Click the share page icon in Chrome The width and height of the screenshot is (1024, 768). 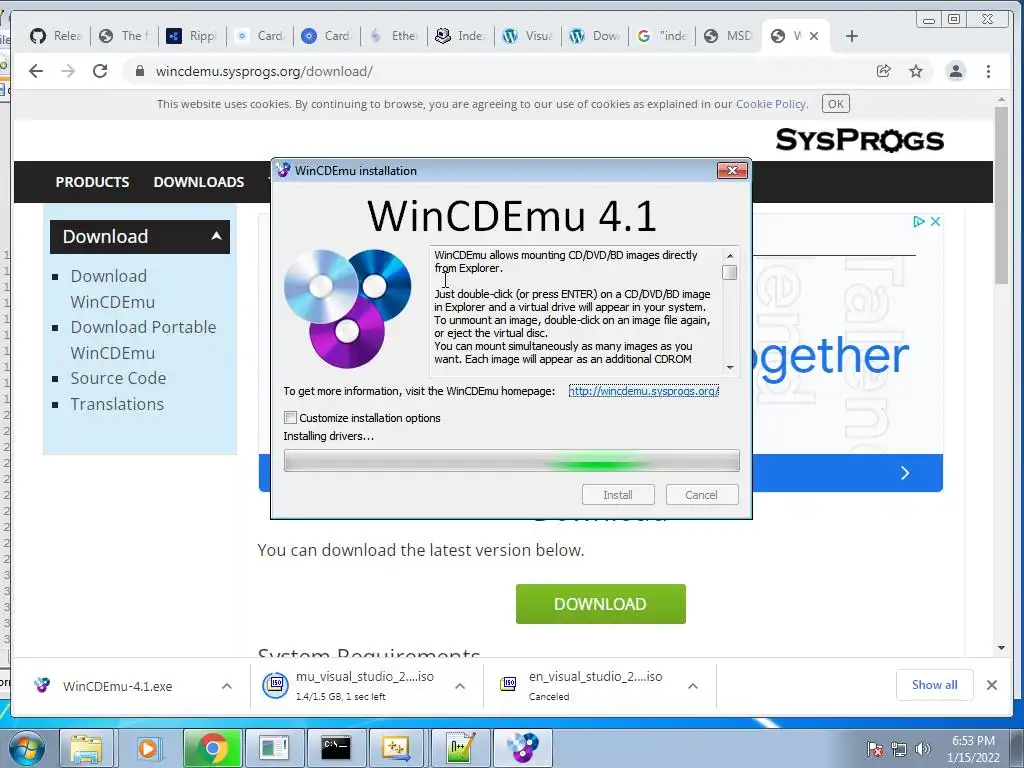click(884, 71)
